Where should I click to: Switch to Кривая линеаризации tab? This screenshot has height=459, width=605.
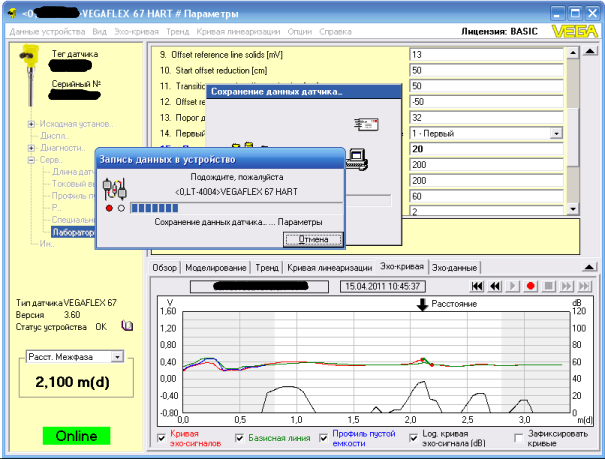(x=330, y=268)
